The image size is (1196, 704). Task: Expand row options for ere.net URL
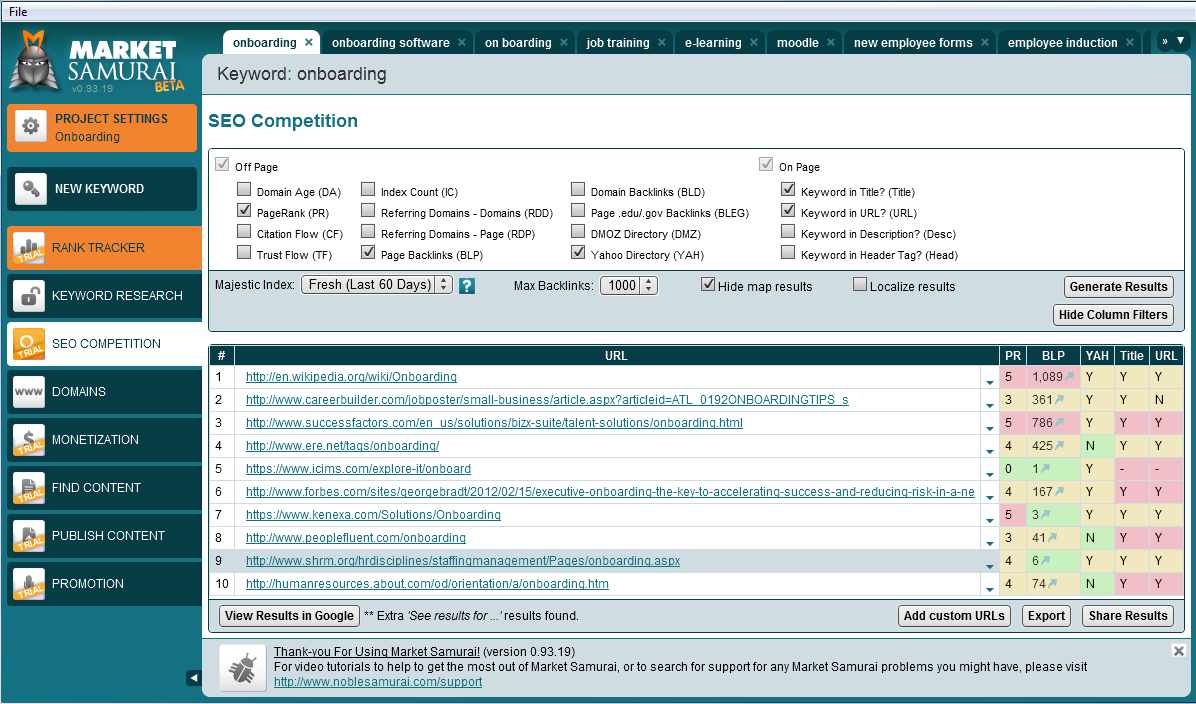(990, 452)
